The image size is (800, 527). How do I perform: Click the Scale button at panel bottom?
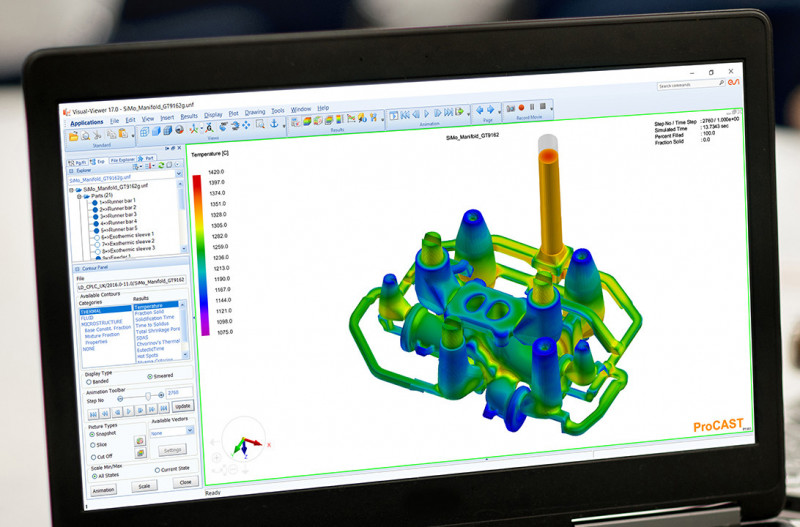pyautogui.click(x=142, y=486)
